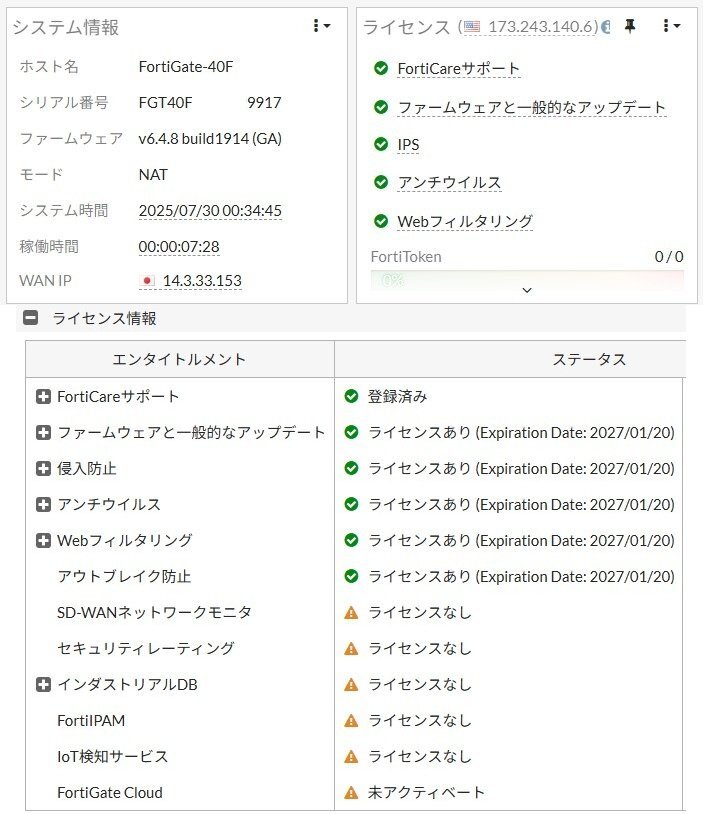Click the uptime value 00:00:07:28
The image size is (703, 814).
pyautogui.click(x=179, y=247)
